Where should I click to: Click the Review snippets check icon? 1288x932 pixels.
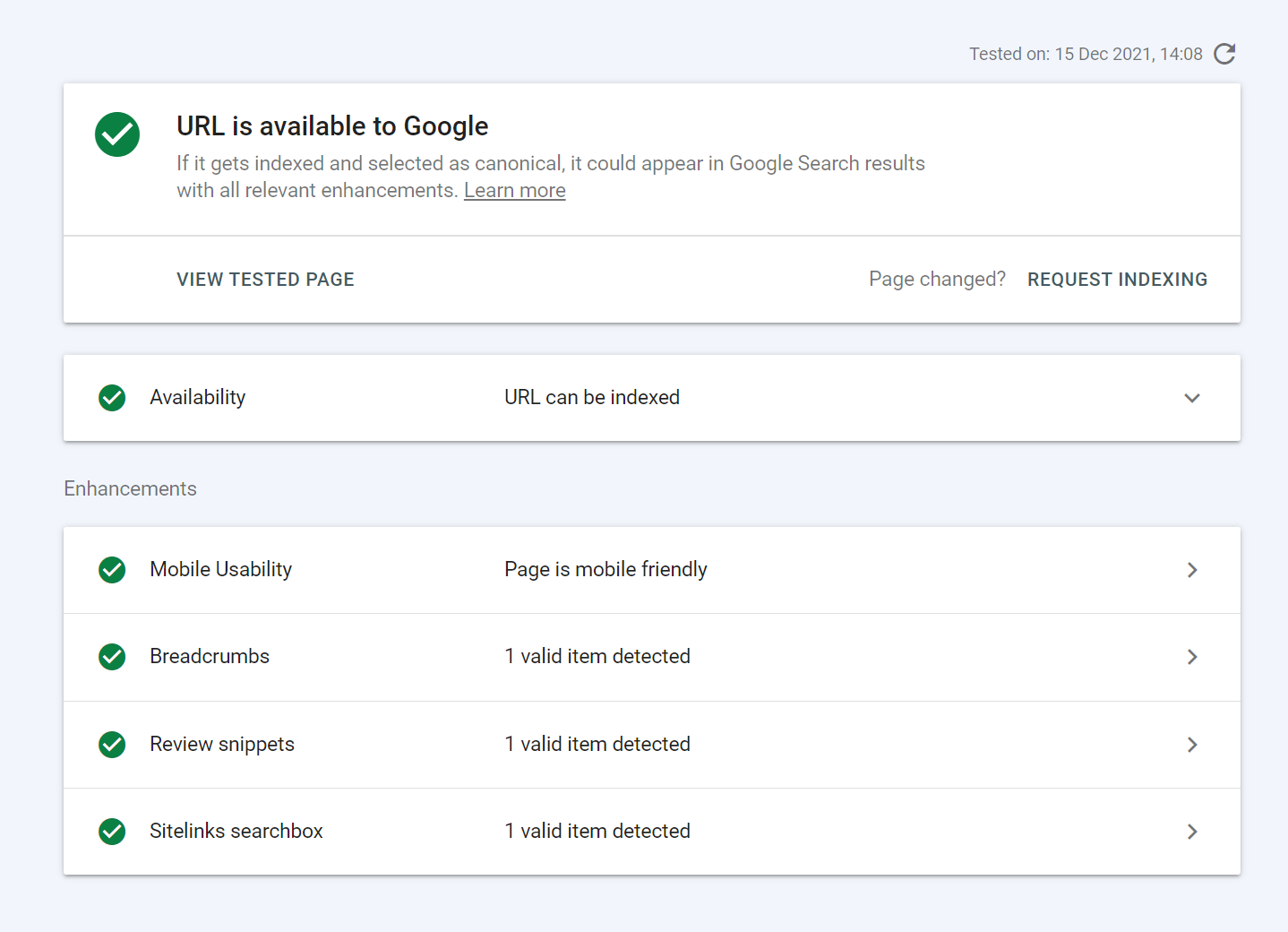112,745
